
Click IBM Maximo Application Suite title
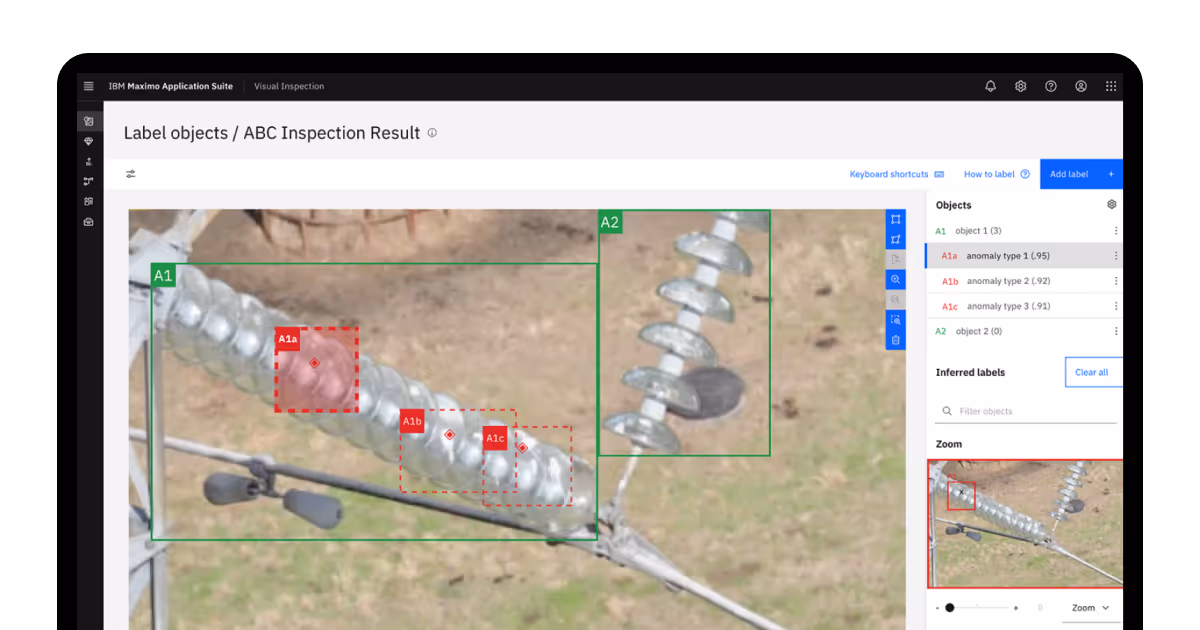point(170,86)
